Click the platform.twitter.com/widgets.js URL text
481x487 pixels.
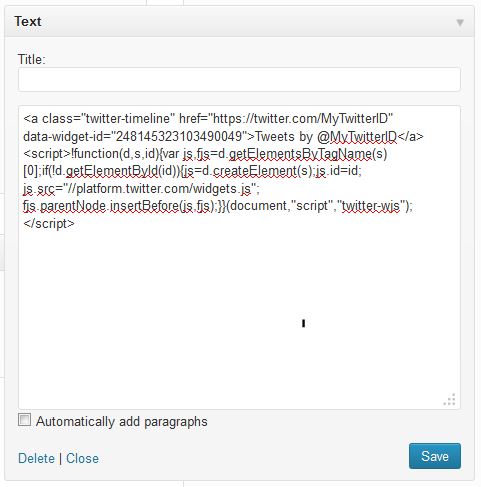164,189
